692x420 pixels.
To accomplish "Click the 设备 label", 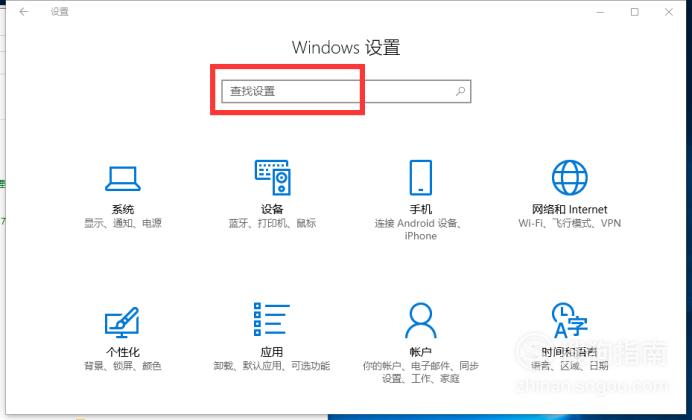I will pos(272,209).
